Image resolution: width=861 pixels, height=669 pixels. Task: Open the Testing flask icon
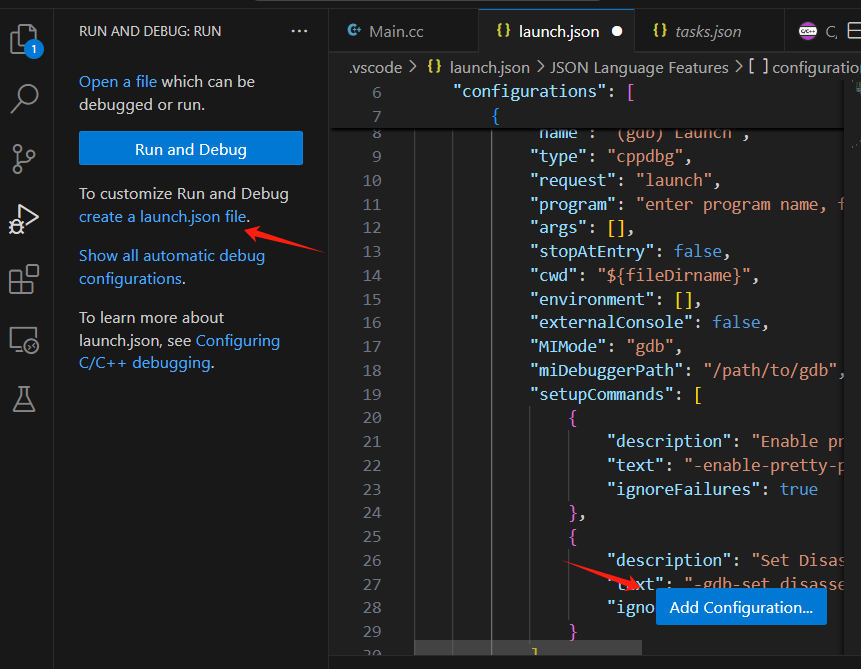(24, 399)
